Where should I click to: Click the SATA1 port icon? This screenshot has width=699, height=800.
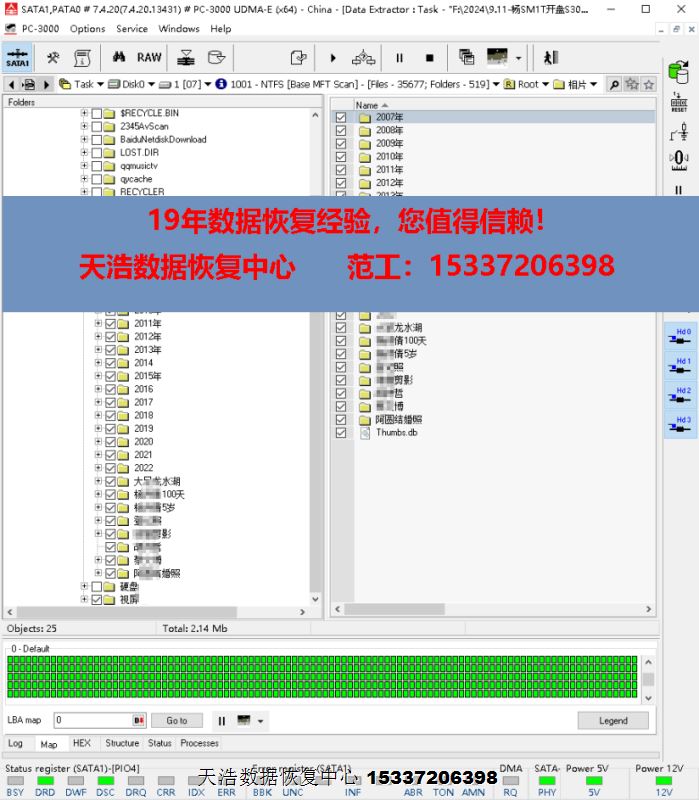coord(17,57)
